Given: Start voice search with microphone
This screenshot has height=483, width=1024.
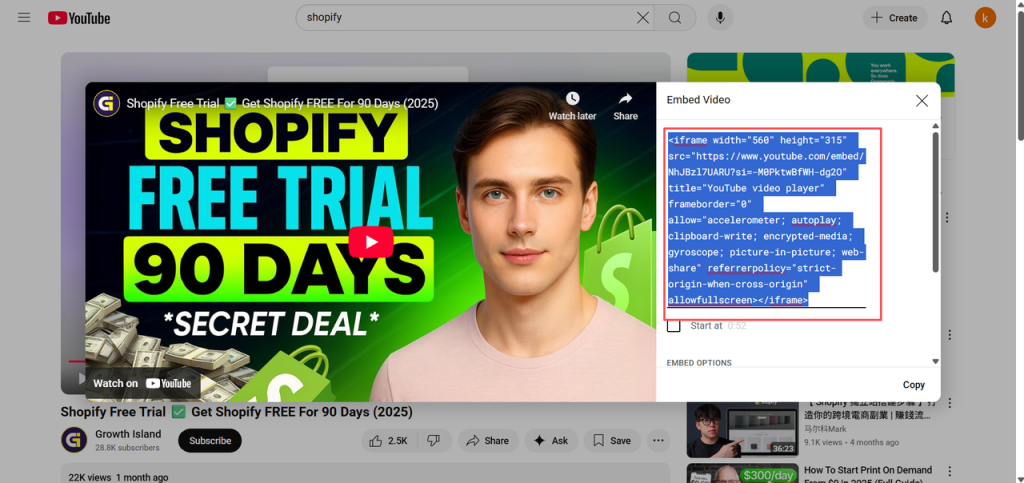Looking at the screenshot, I should tap(719, 18).
